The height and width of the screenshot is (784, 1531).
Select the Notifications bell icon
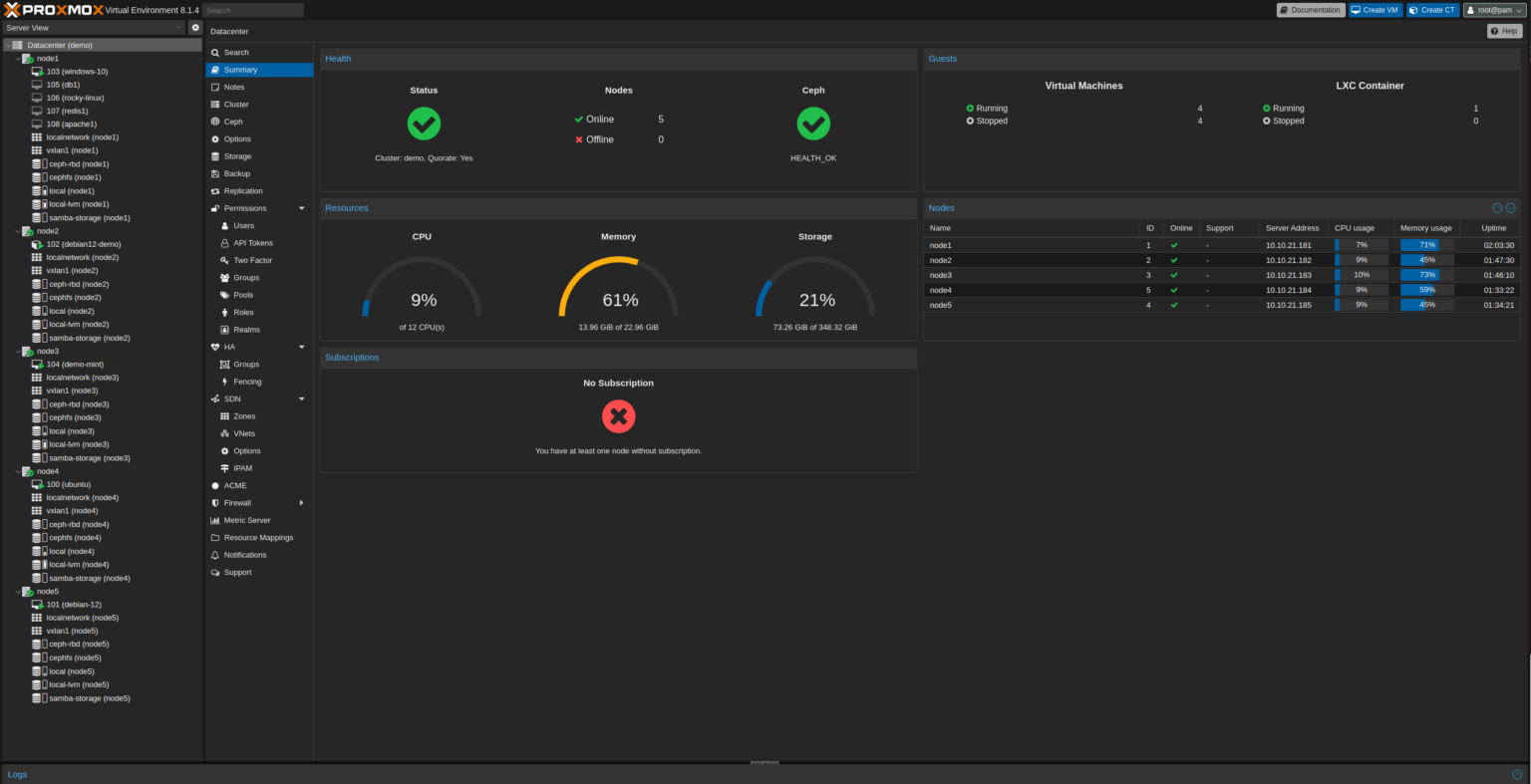215,555
